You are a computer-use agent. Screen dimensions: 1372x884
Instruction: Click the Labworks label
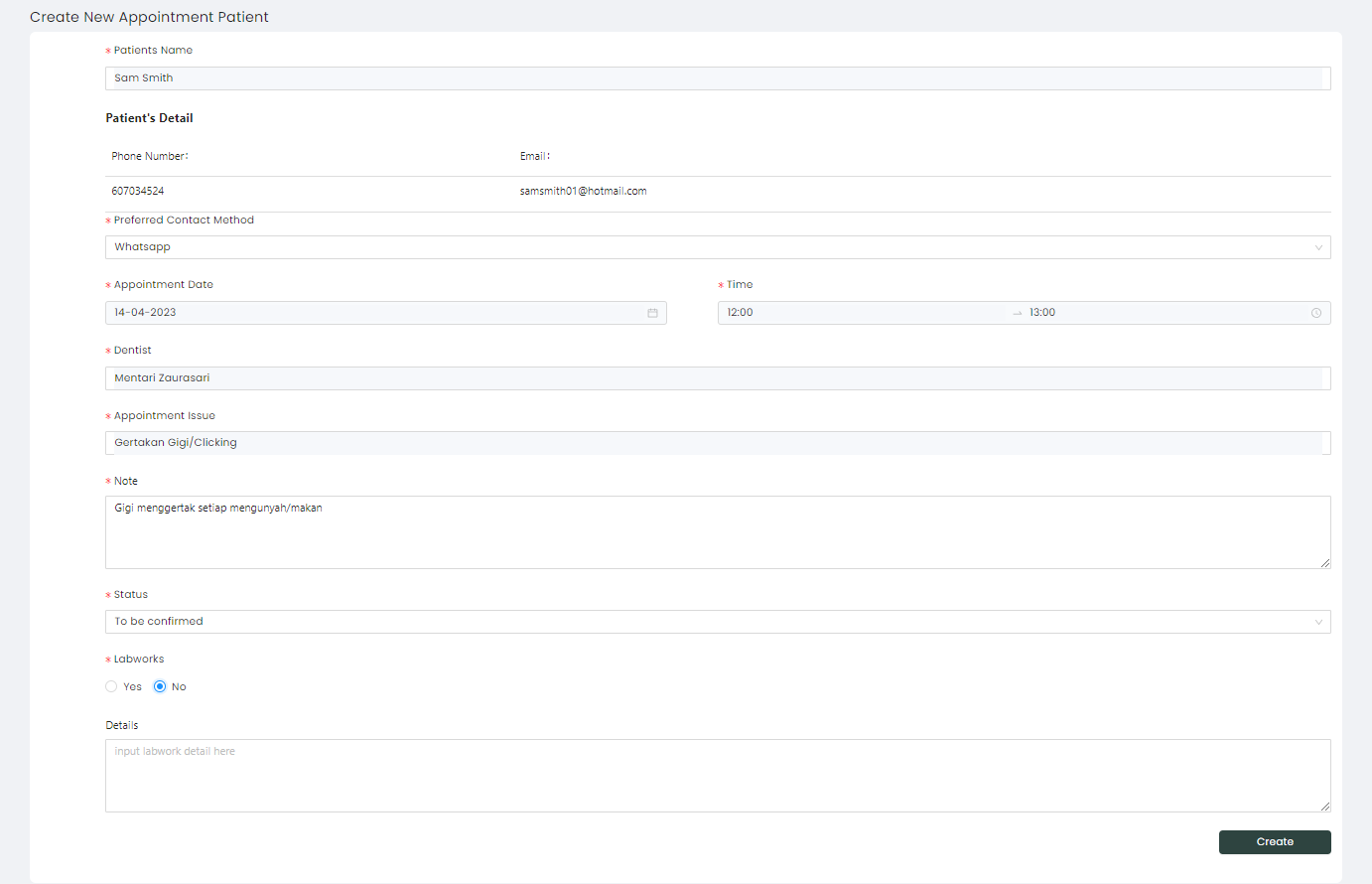tap(139, 660)
